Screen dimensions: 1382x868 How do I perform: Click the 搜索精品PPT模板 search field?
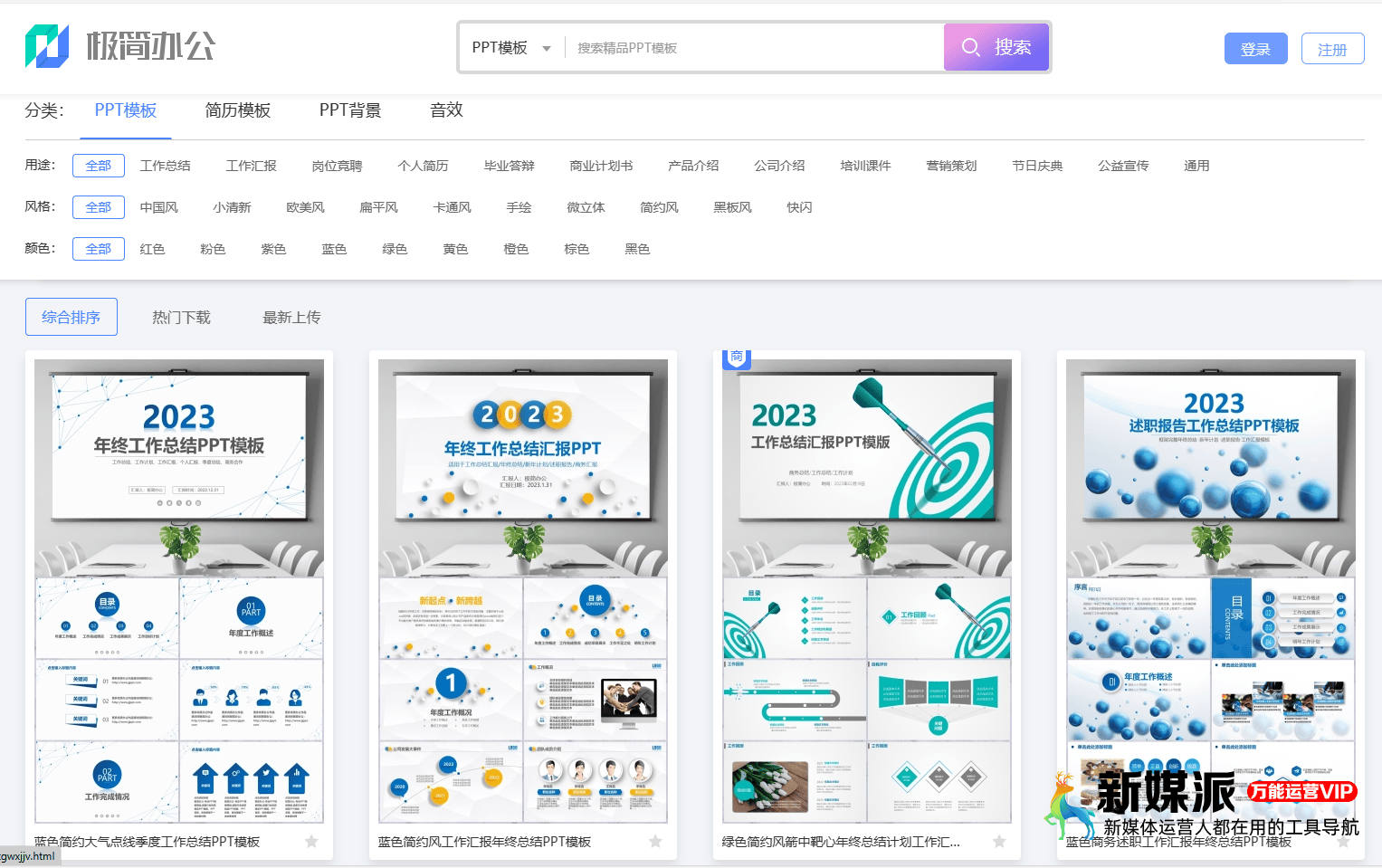coord(751,48)
